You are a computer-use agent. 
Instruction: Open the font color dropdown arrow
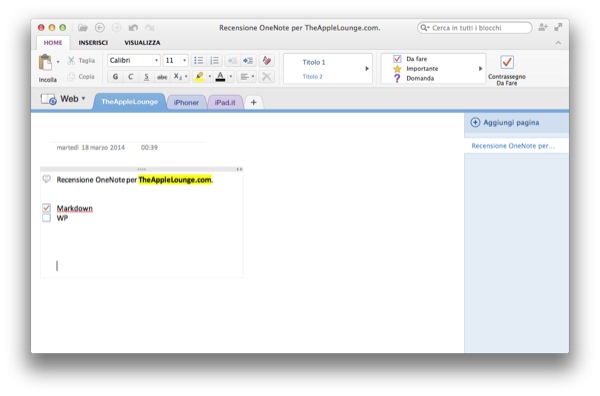click(x=231, y=77)
